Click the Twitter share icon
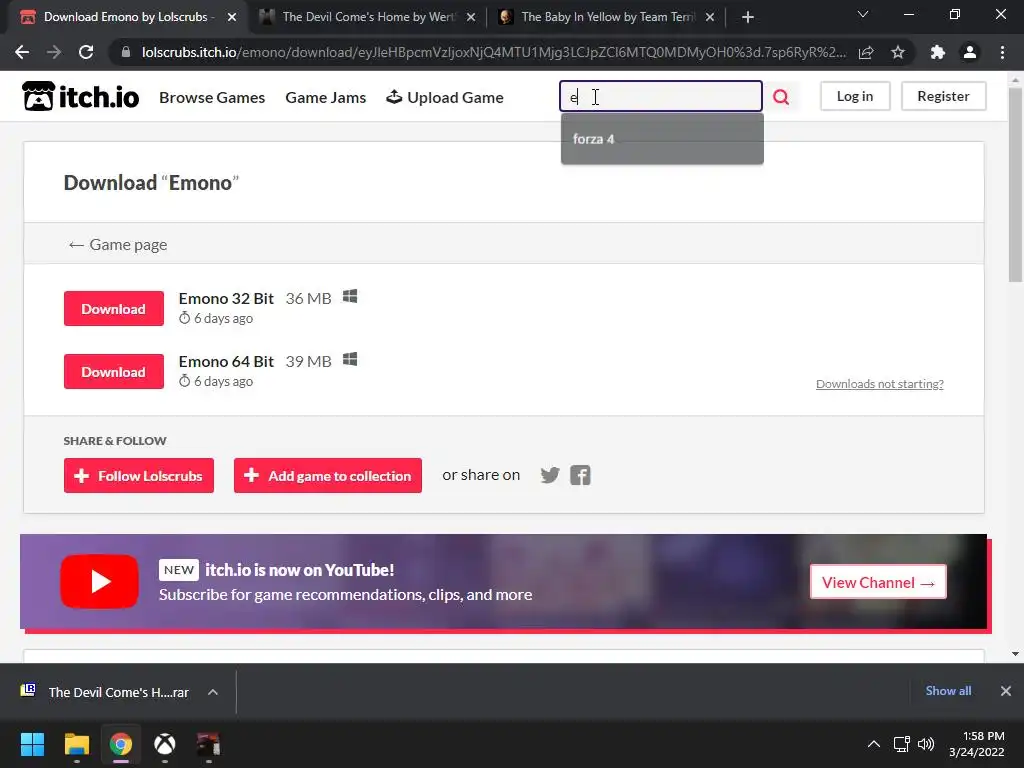Viewport: 1024px width, 768px height. [x=550, y=475]
